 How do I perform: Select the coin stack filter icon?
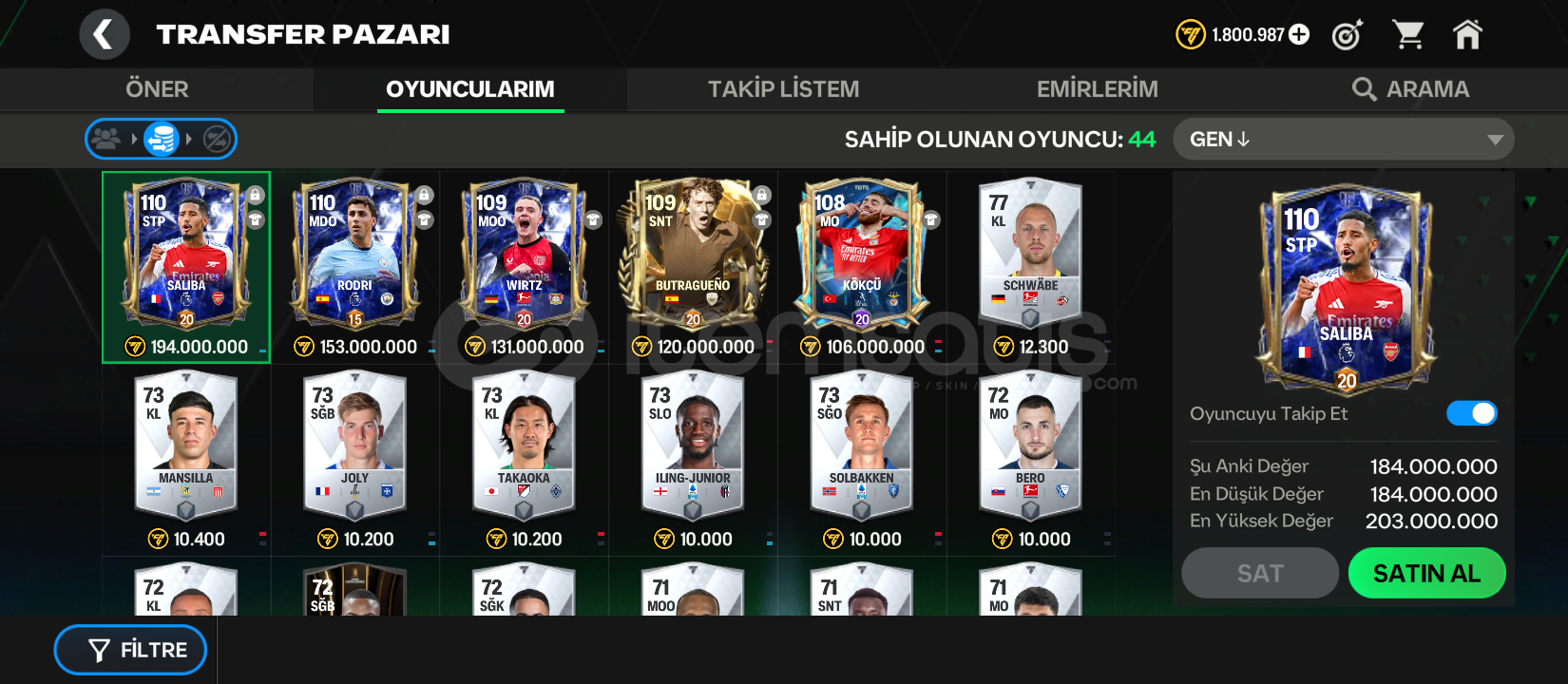click(162, 140)
